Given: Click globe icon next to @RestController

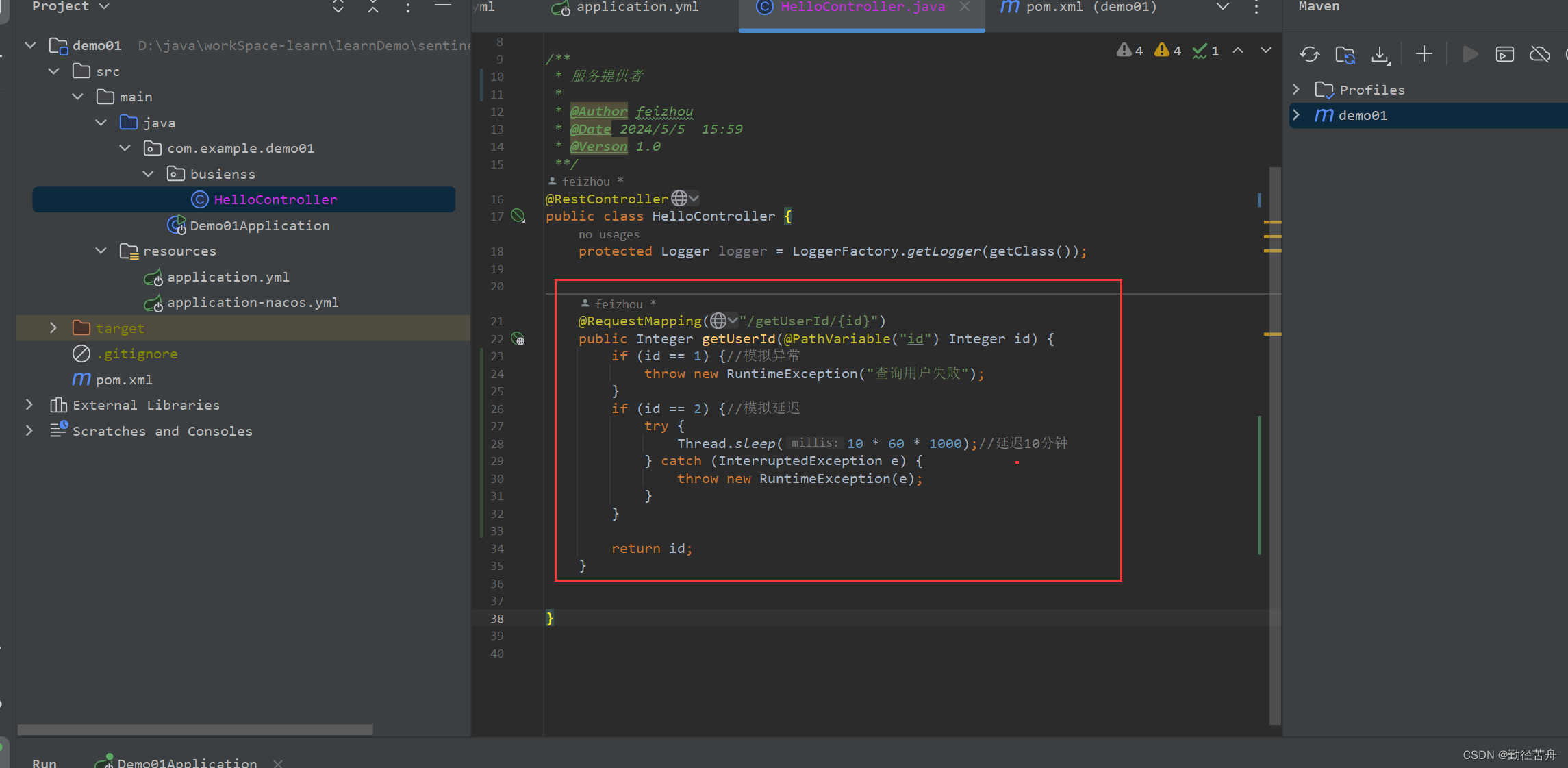Looking at the screenshot, I should tap(679, 199).
